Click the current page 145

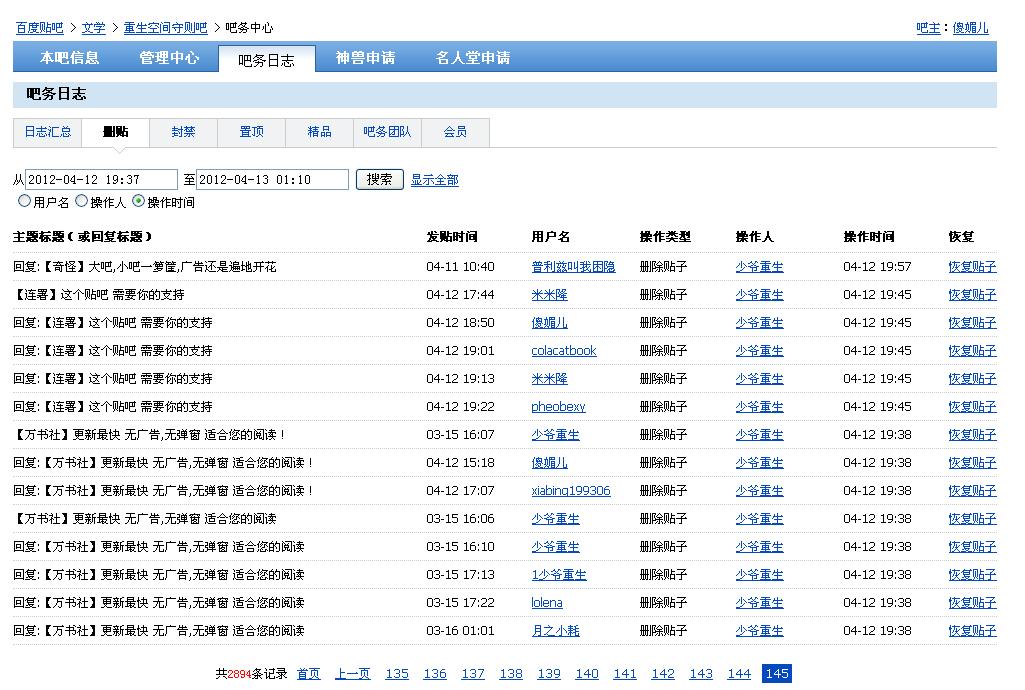point(777,674)
